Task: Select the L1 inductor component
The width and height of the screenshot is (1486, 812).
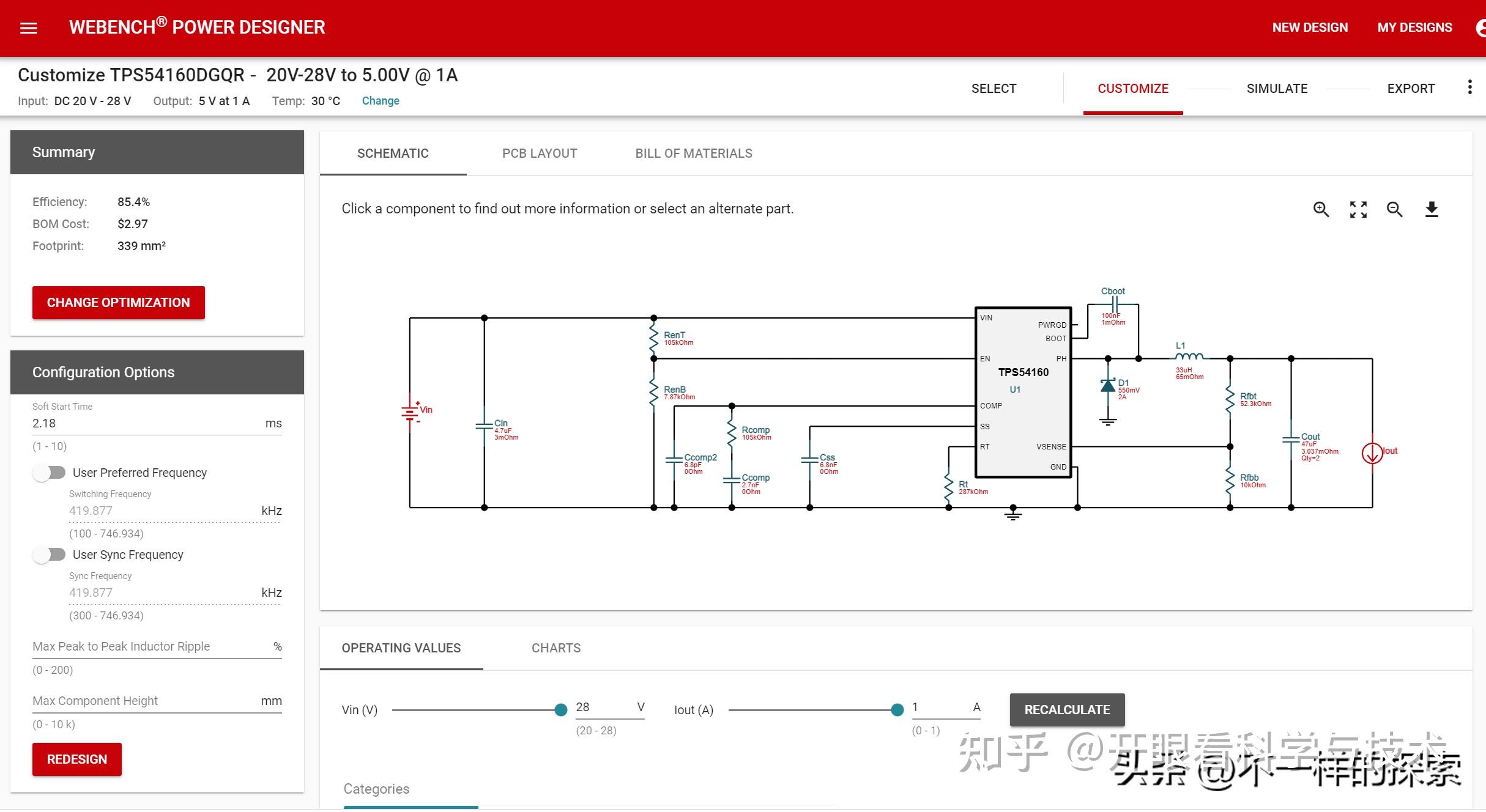Action: point(1189,357)
